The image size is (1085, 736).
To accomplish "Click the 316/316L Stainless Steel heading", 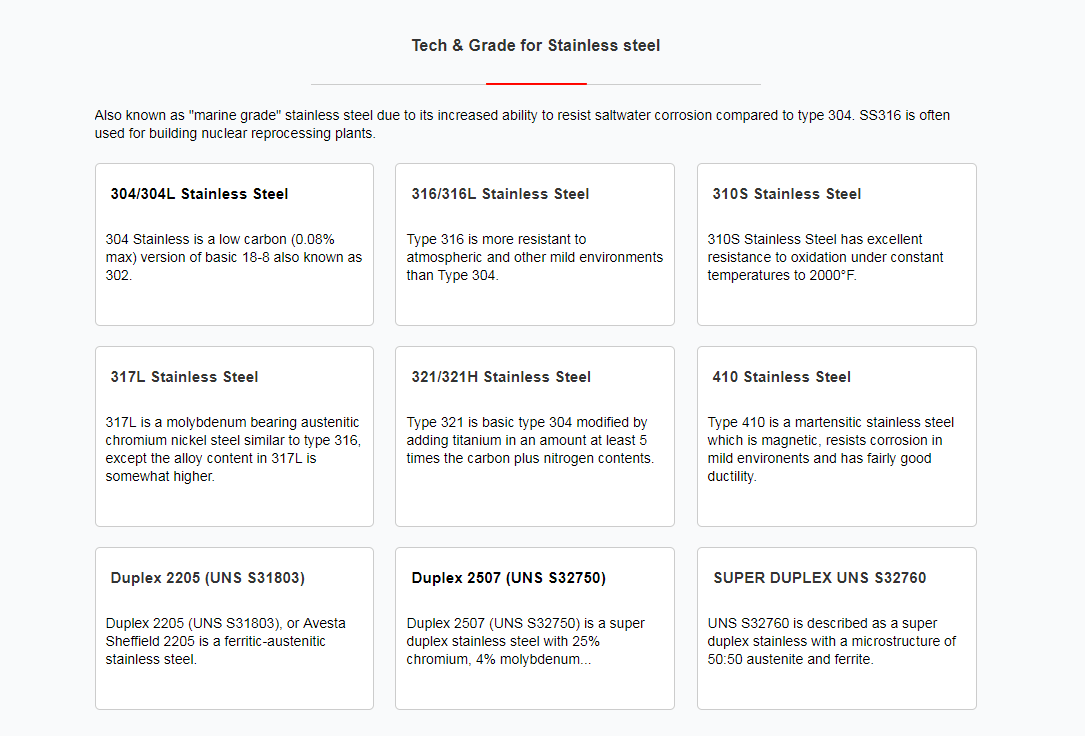I will 500,194.
